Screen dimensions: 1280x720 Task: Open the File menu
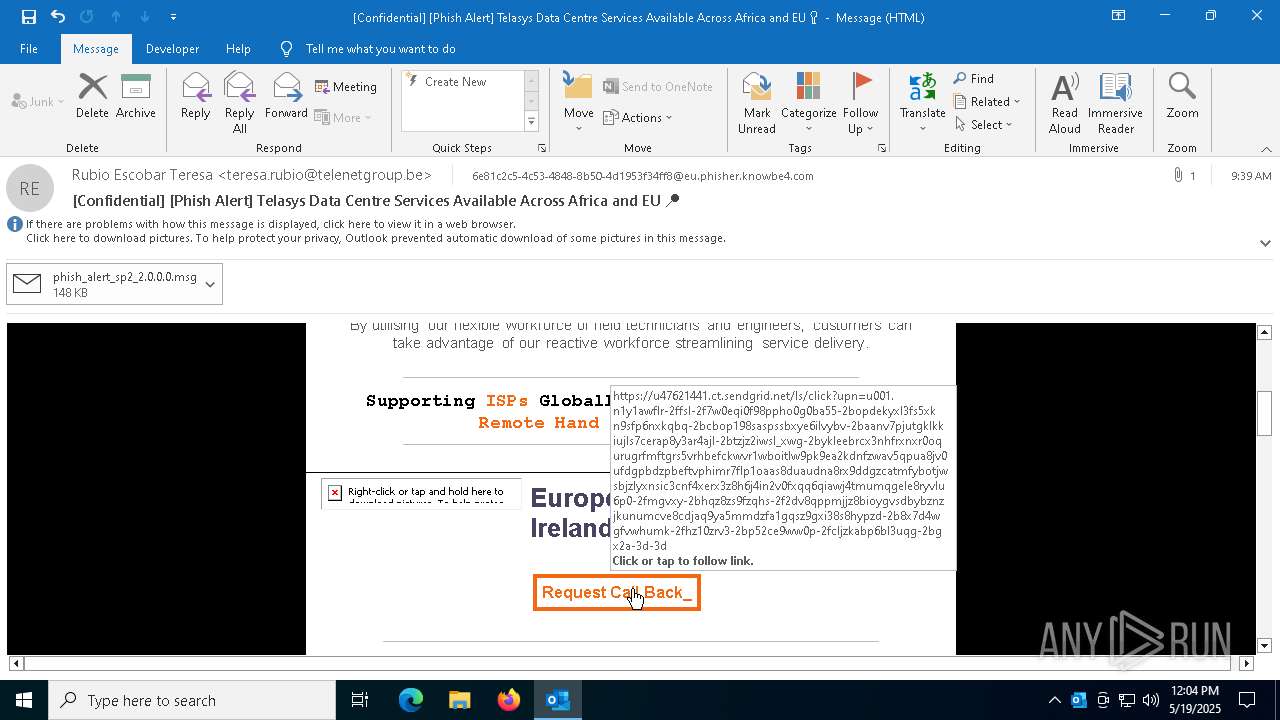click(x=29, y=48)
